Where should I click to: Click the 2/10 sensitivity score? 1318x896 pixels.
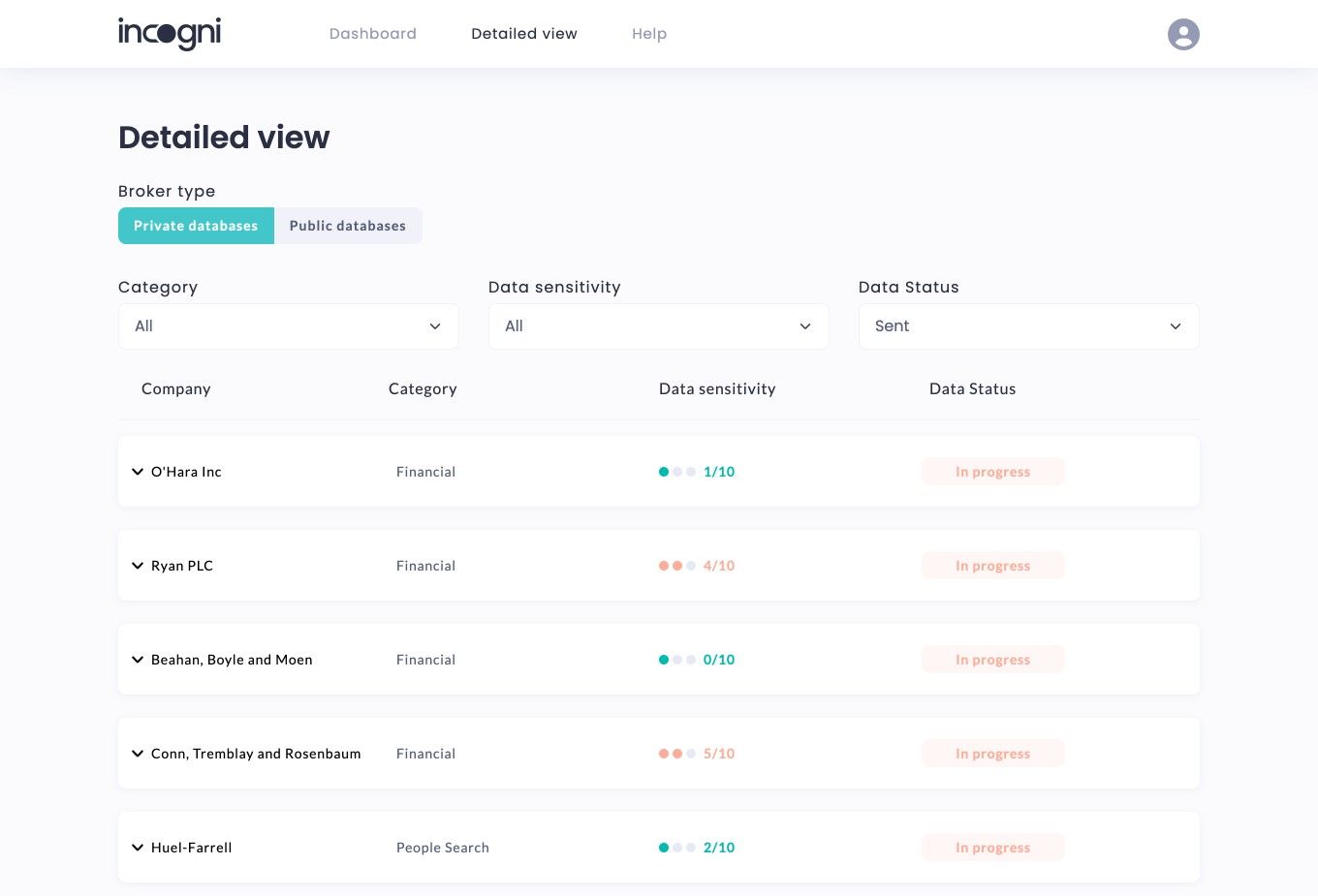click(719, 848)
